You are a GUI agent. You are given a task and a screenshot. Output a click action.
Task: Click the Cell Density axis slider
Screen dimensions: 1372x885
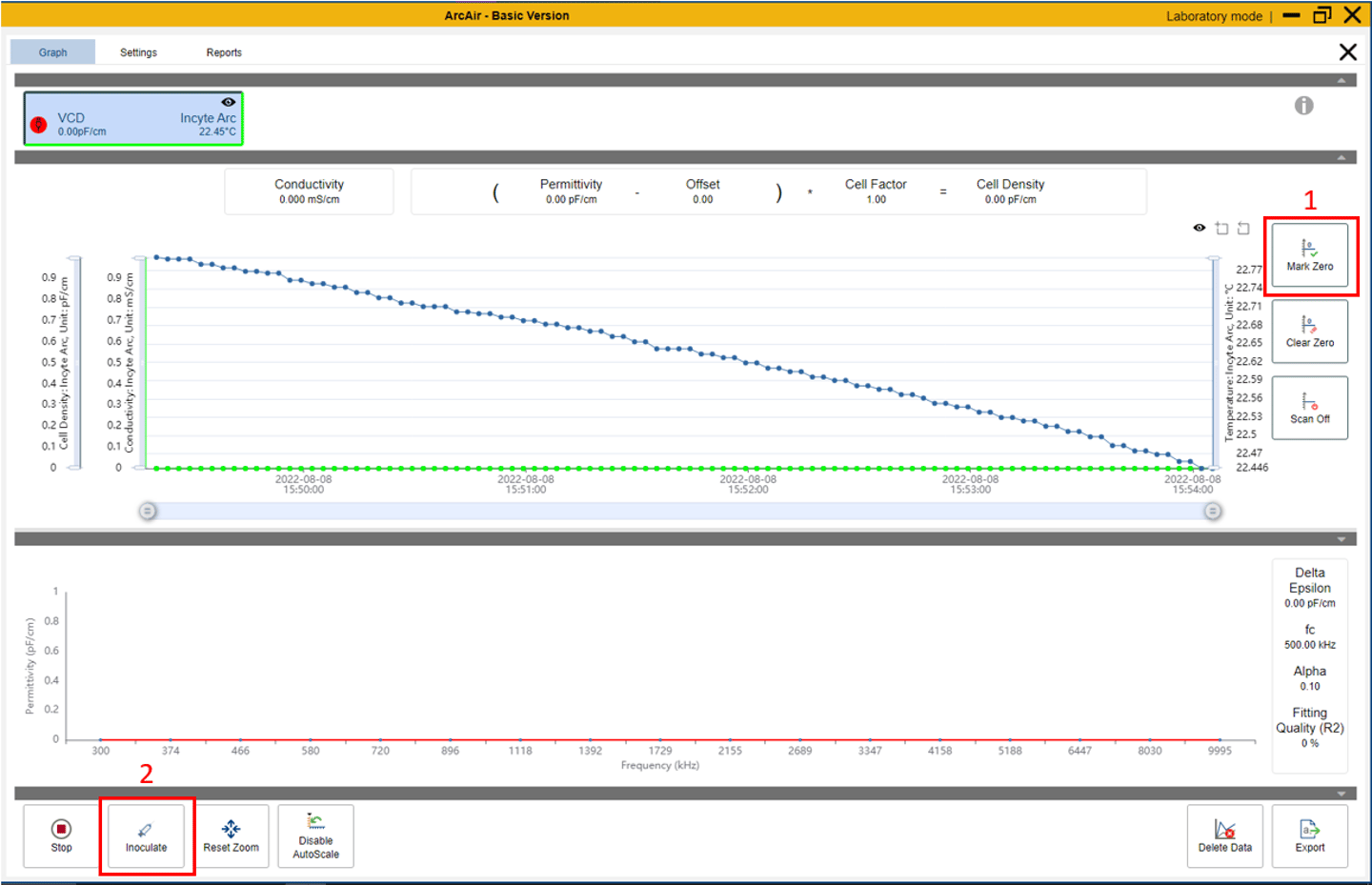tap(74, 363)
